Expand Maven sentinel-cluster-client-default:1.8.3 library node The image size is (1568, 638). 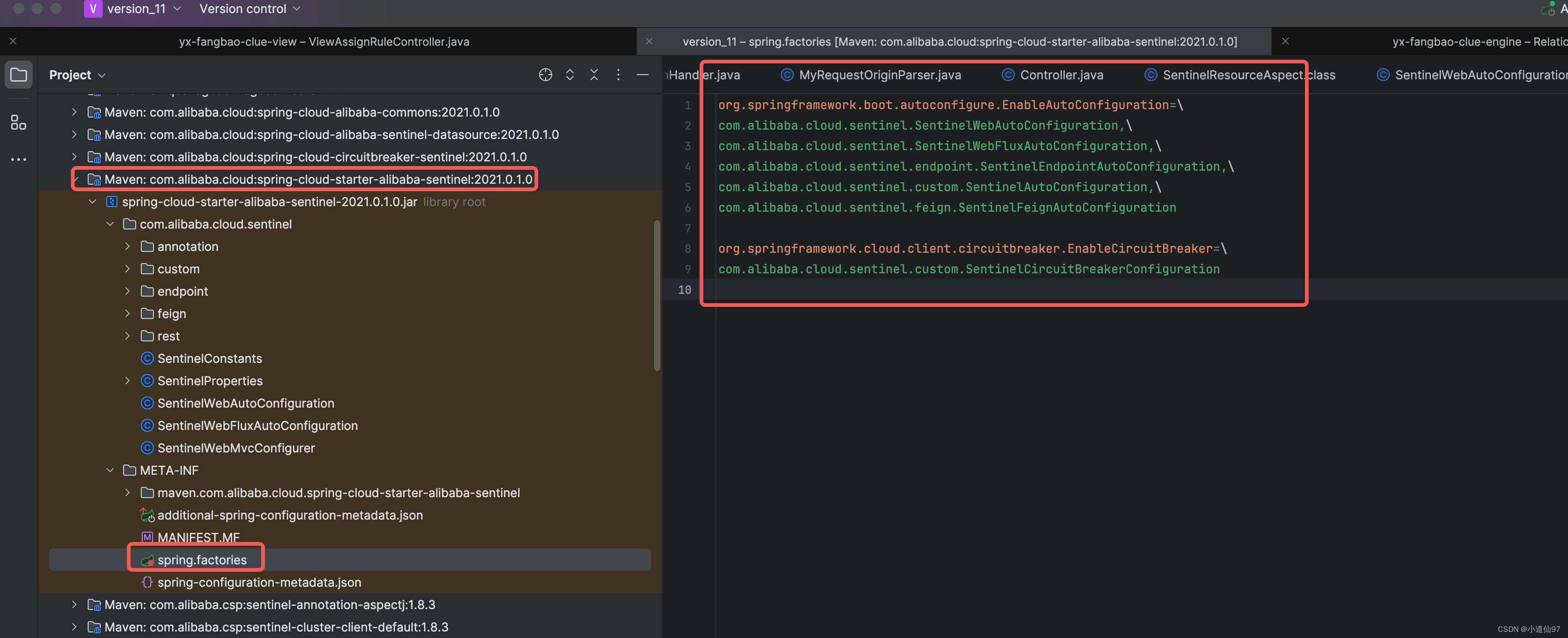coord(74,627)
